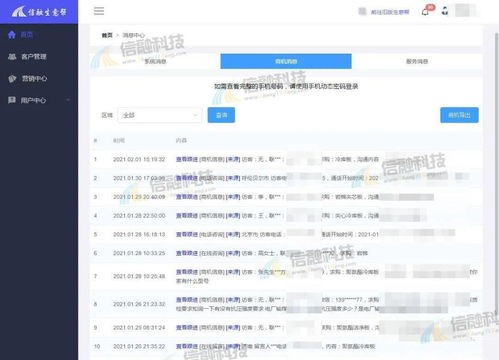
Task: Click the 商机导出 export button
Action: click(x=459, y=115)
